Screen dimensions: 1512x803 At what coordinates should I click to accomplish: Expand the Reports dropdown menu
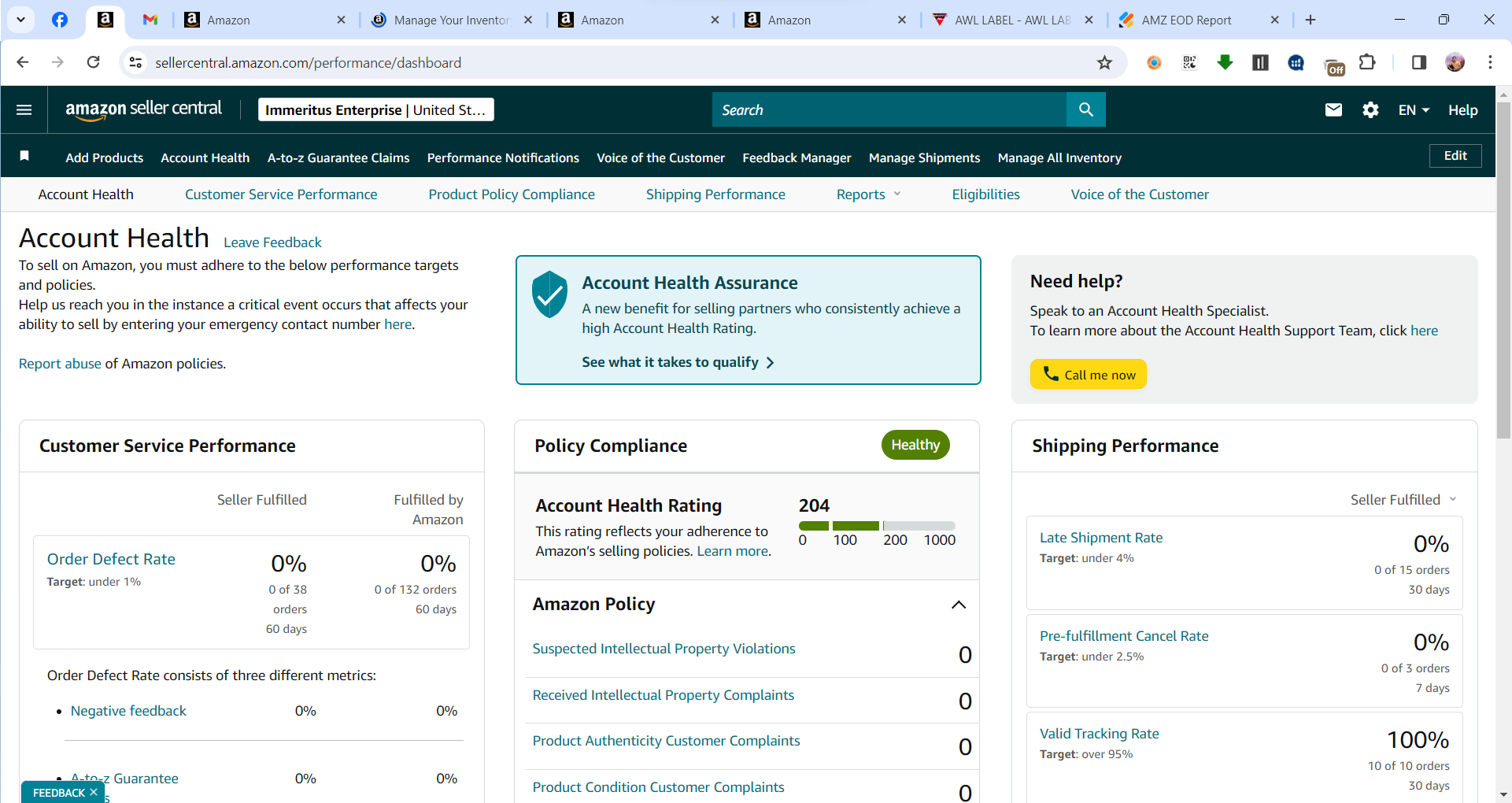[869, 194]
